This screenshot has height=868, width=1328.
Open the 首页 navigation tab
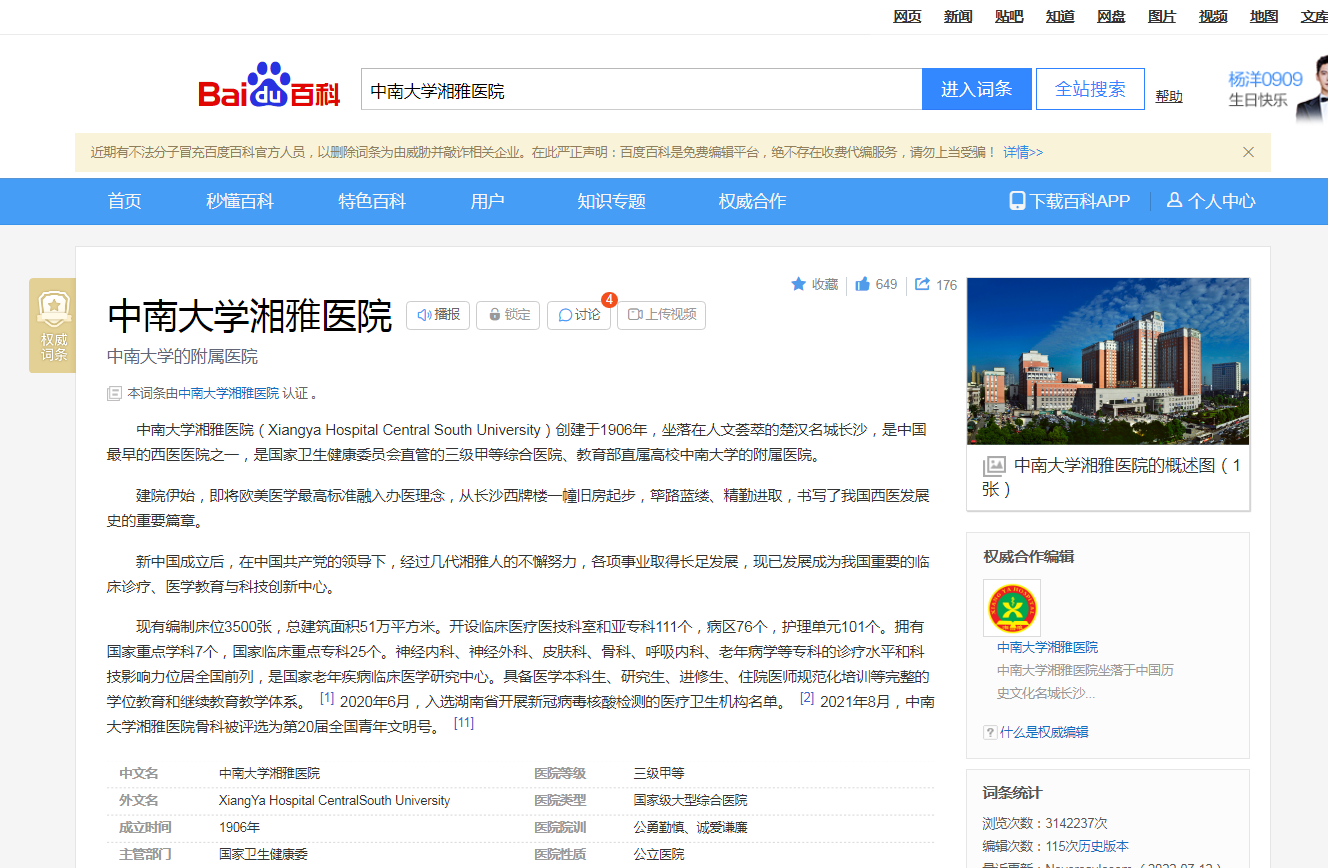(x=125, y=201)
